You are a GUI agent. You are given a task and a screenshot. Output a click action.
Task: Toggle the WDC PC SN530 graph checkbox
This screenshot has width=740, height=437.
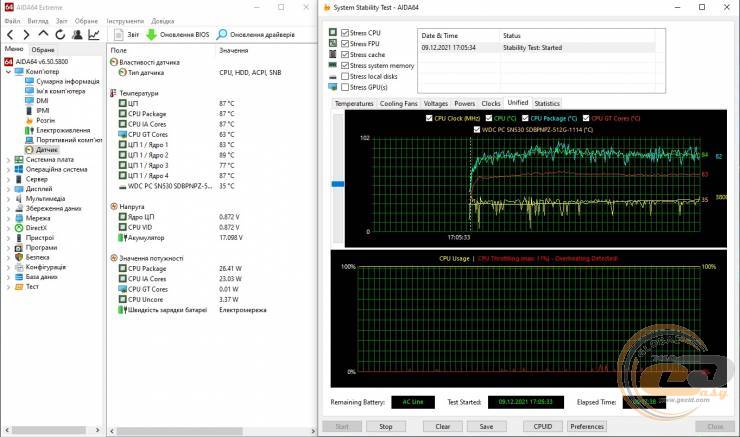point(477,129)
